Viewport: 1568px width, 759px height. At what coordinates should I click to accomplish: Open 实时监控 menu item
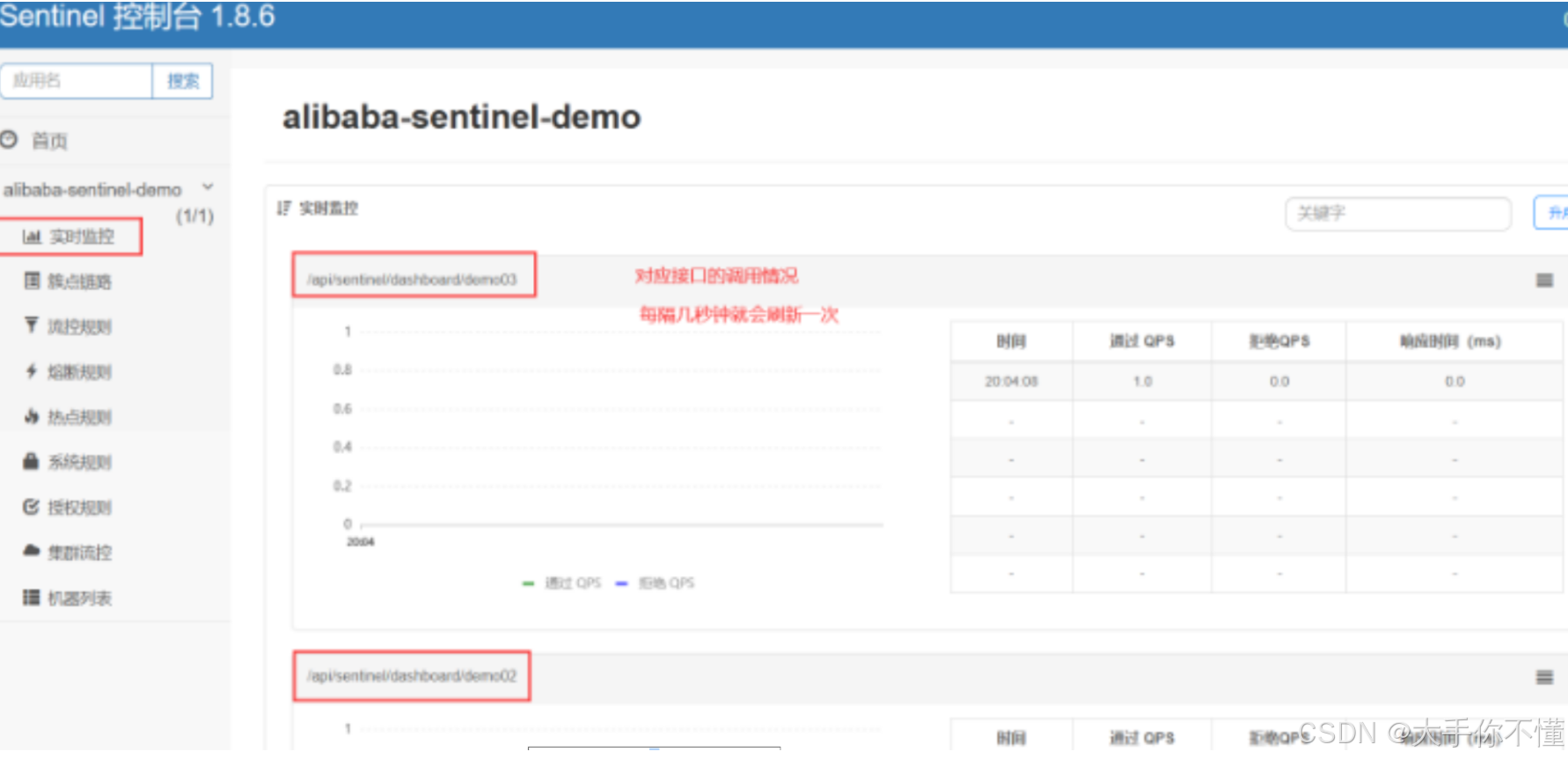point(82,237)
